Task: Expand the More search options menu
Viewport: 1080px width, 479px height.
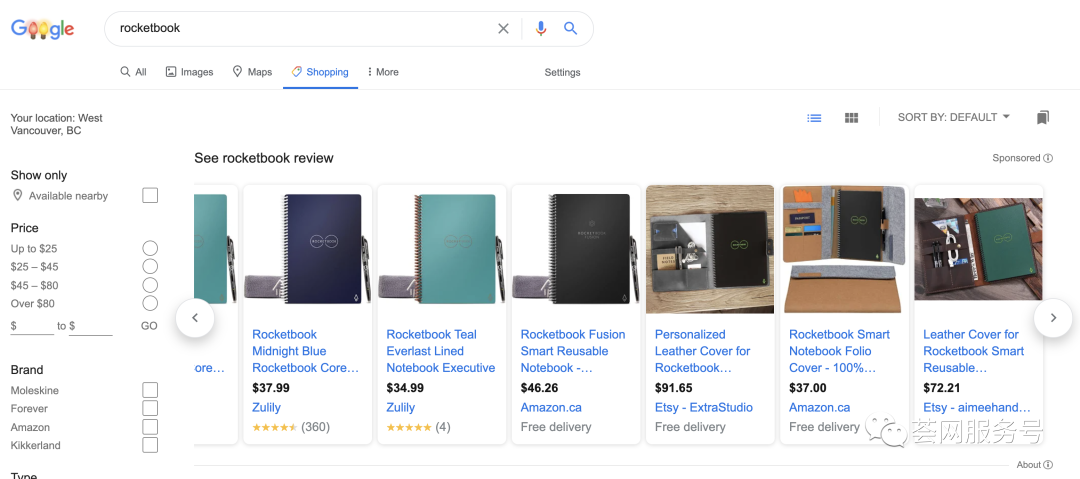Action: pos(383,72)
